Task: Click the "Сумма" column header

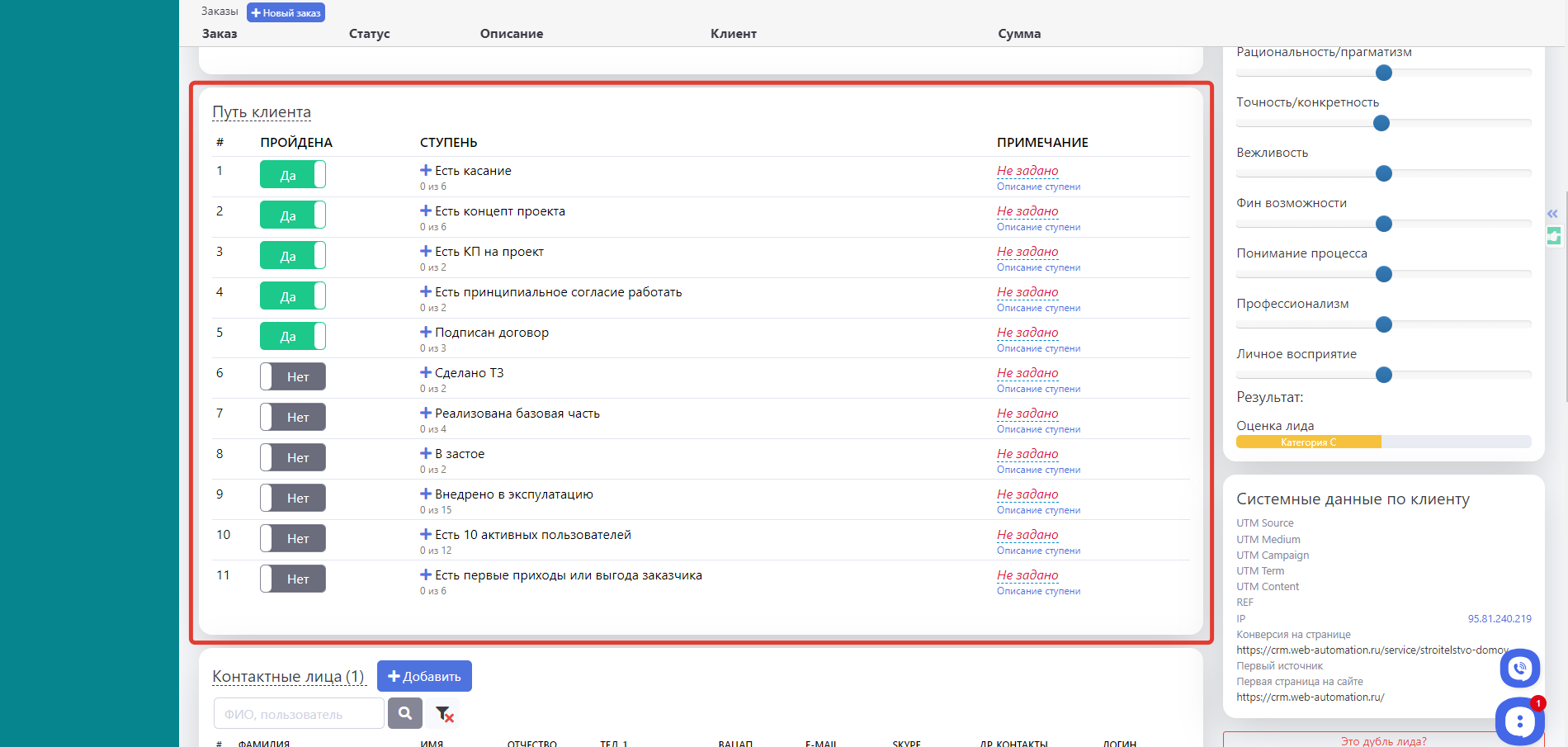Action: pos(1018,34)
